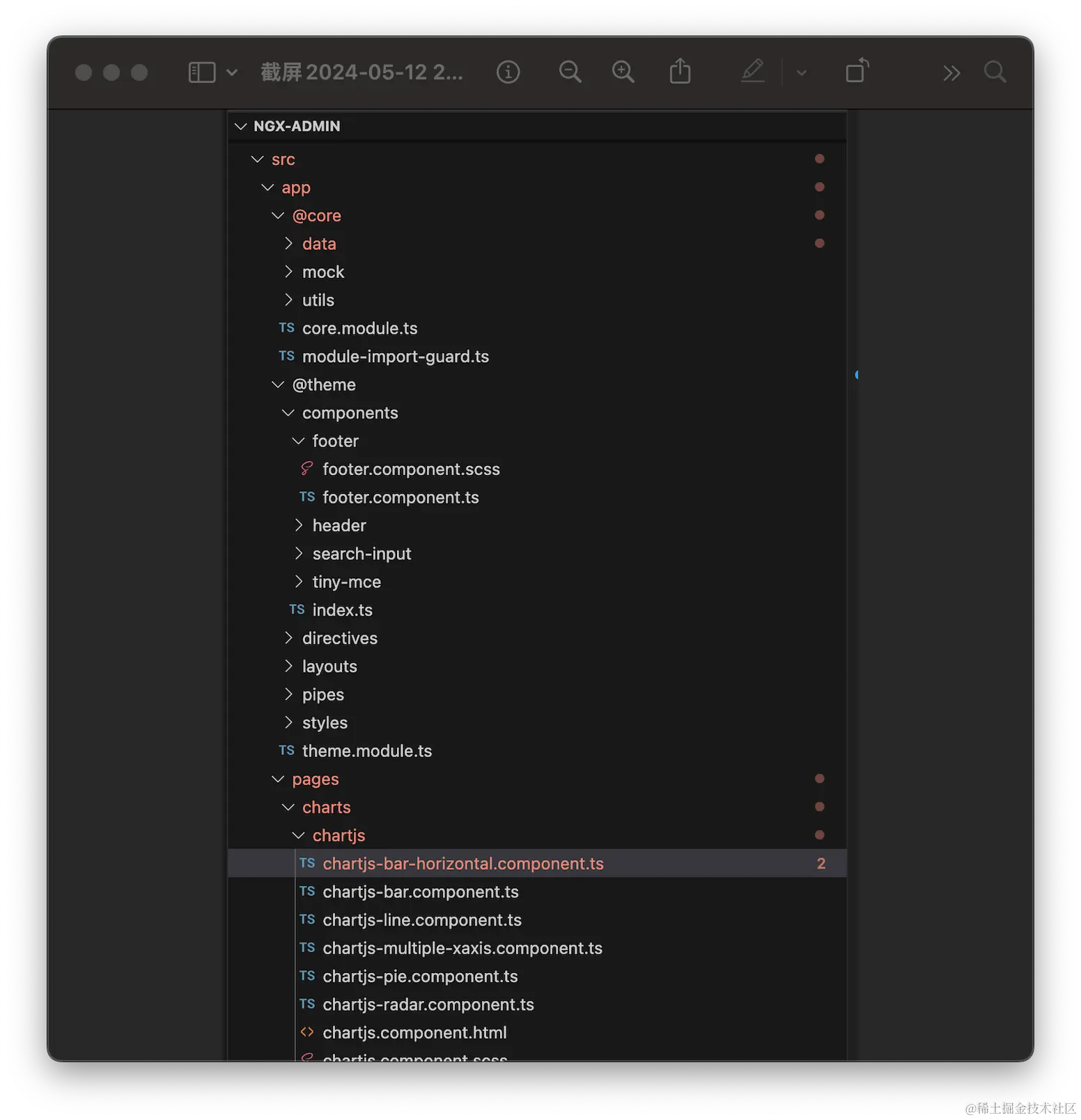Viewport: 1081px width, 1120px height.
Task: Open footer.component.scss file
Action: point(411,469)
